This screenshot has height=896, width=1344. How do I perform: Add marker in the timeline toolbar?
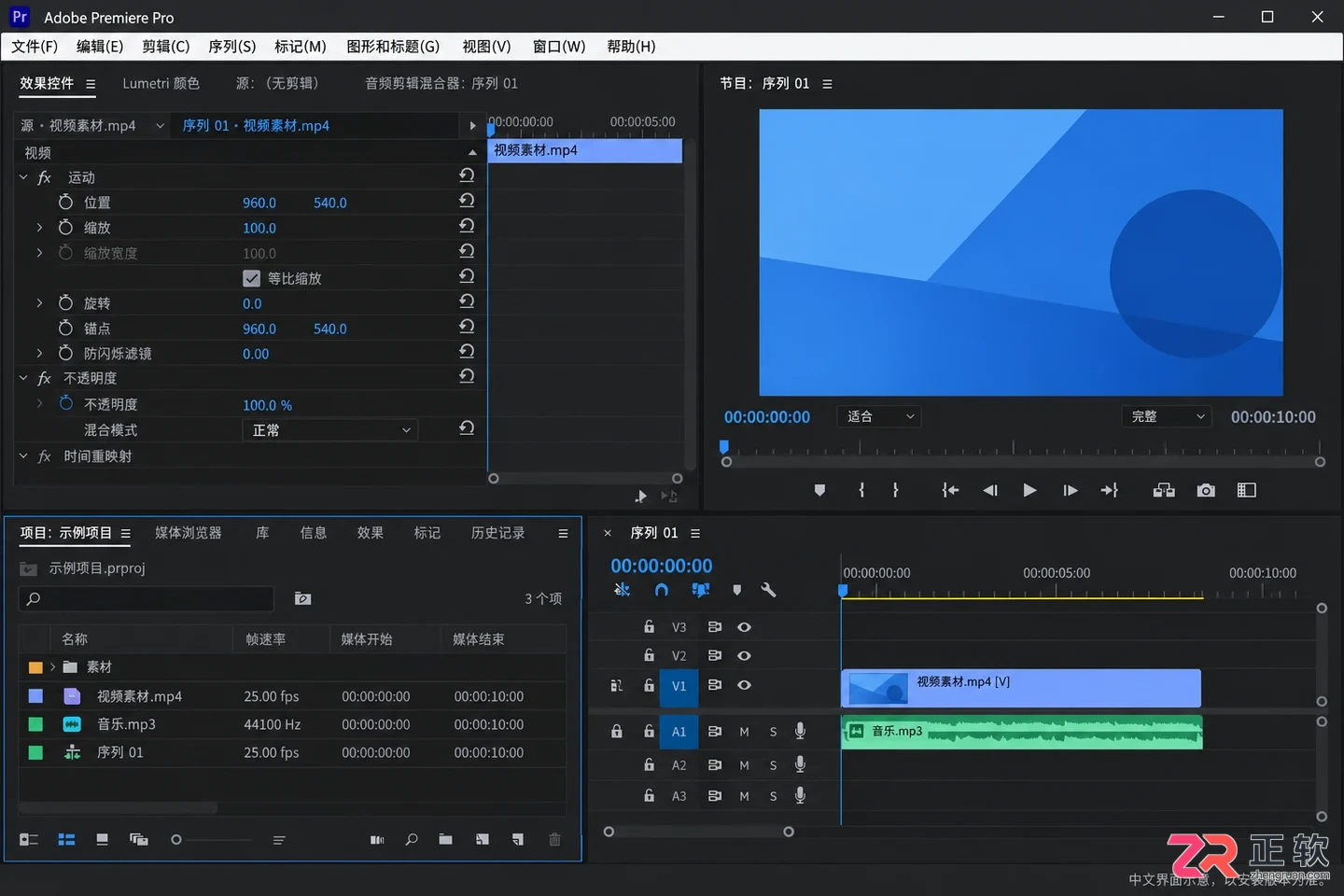[737, 590]
